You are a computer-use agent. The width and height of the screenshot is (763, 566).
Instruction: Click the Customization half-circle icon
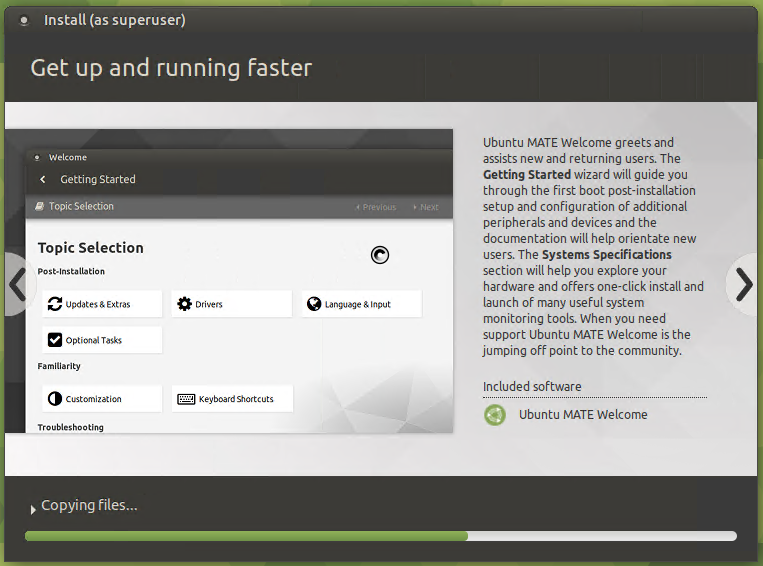click(54, 399)
